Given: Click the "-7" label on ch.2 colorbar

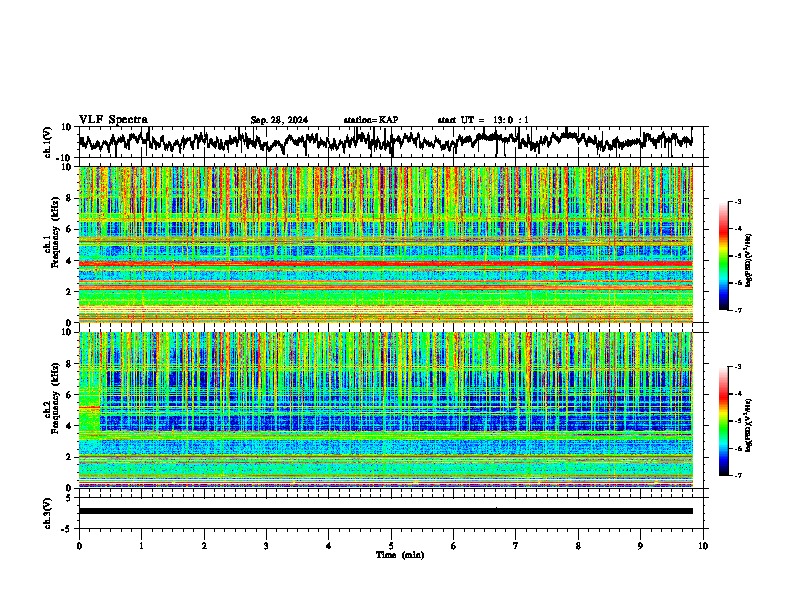Looking at the screenshot, I should click(737, 476).
